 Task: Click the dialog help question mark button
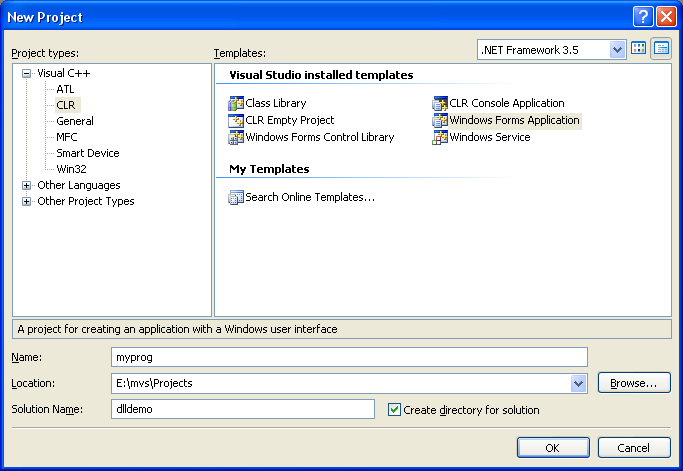pyautogui.click(x=643, y=17)
